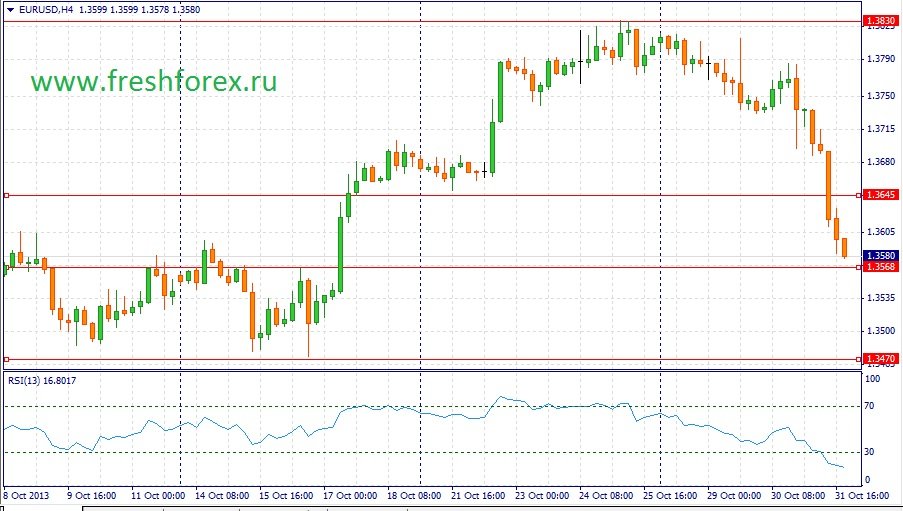This screenshot has height=511, width=903.
Task: Click the 31 Oct 16:00 time label
Action: (x=862, y=495)
